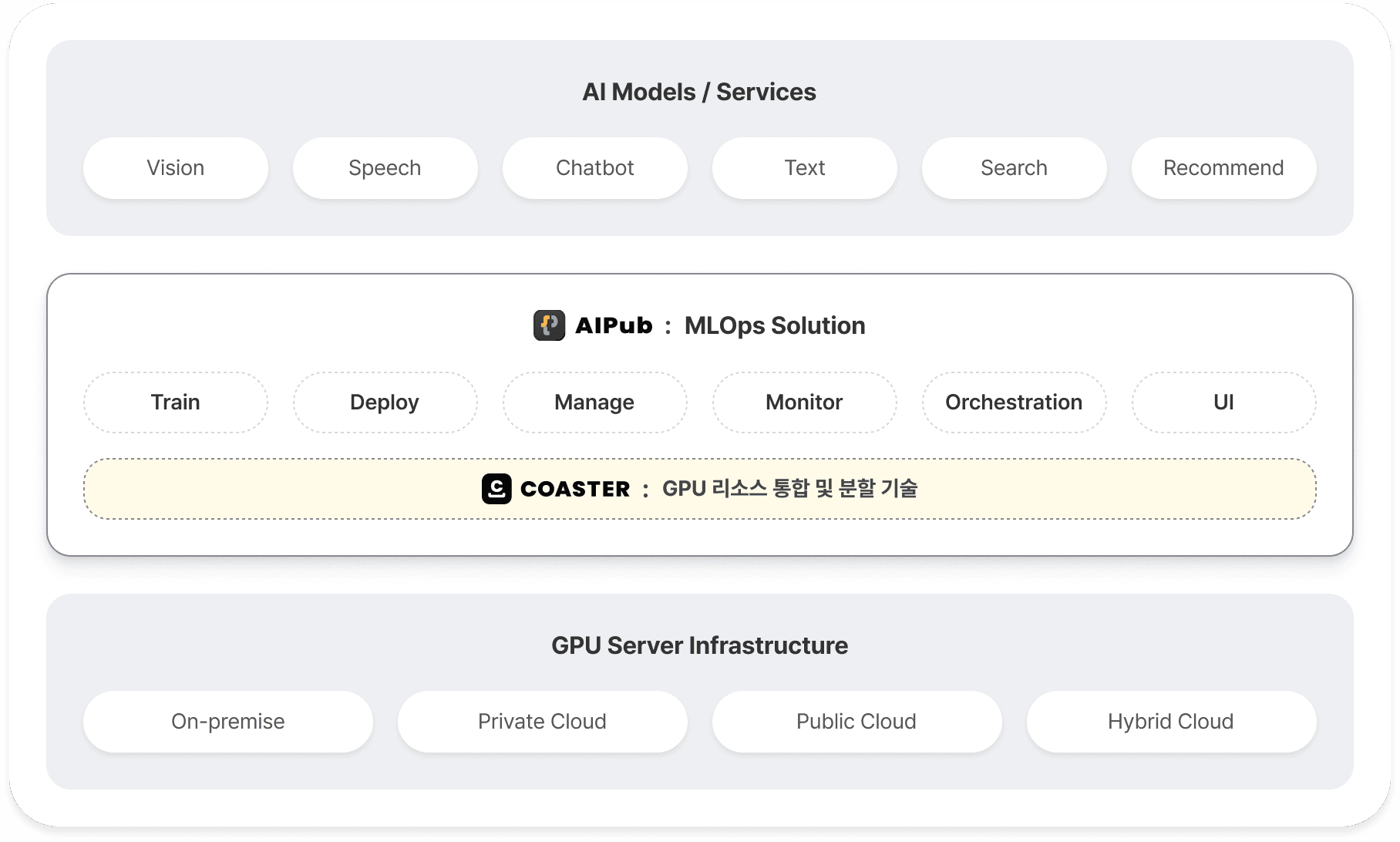Click the UI feature box
Screen dimensions: 1400x842
(1223, 402)
